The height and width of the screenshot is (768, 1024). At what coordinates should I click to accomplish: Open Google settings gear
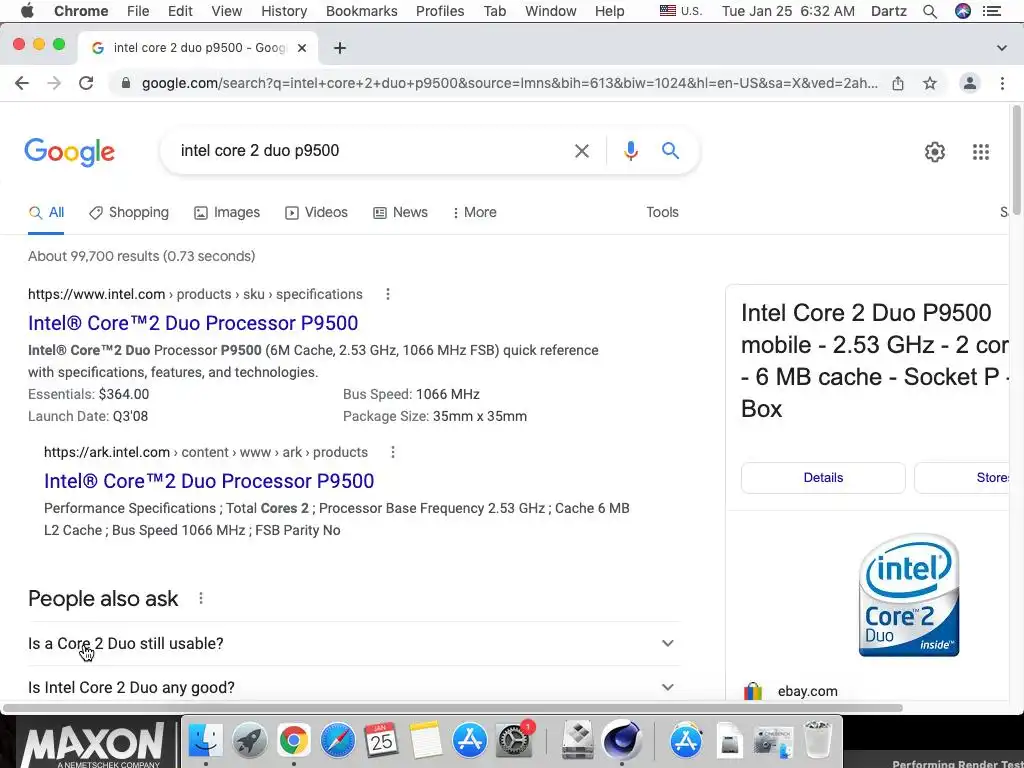[935, 152]
